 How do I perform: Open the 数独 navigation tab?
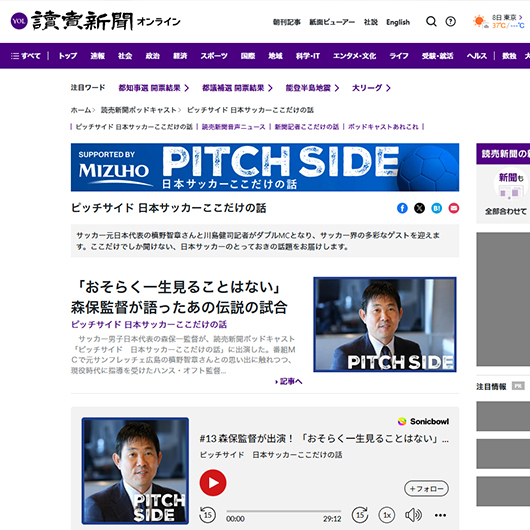509,56
